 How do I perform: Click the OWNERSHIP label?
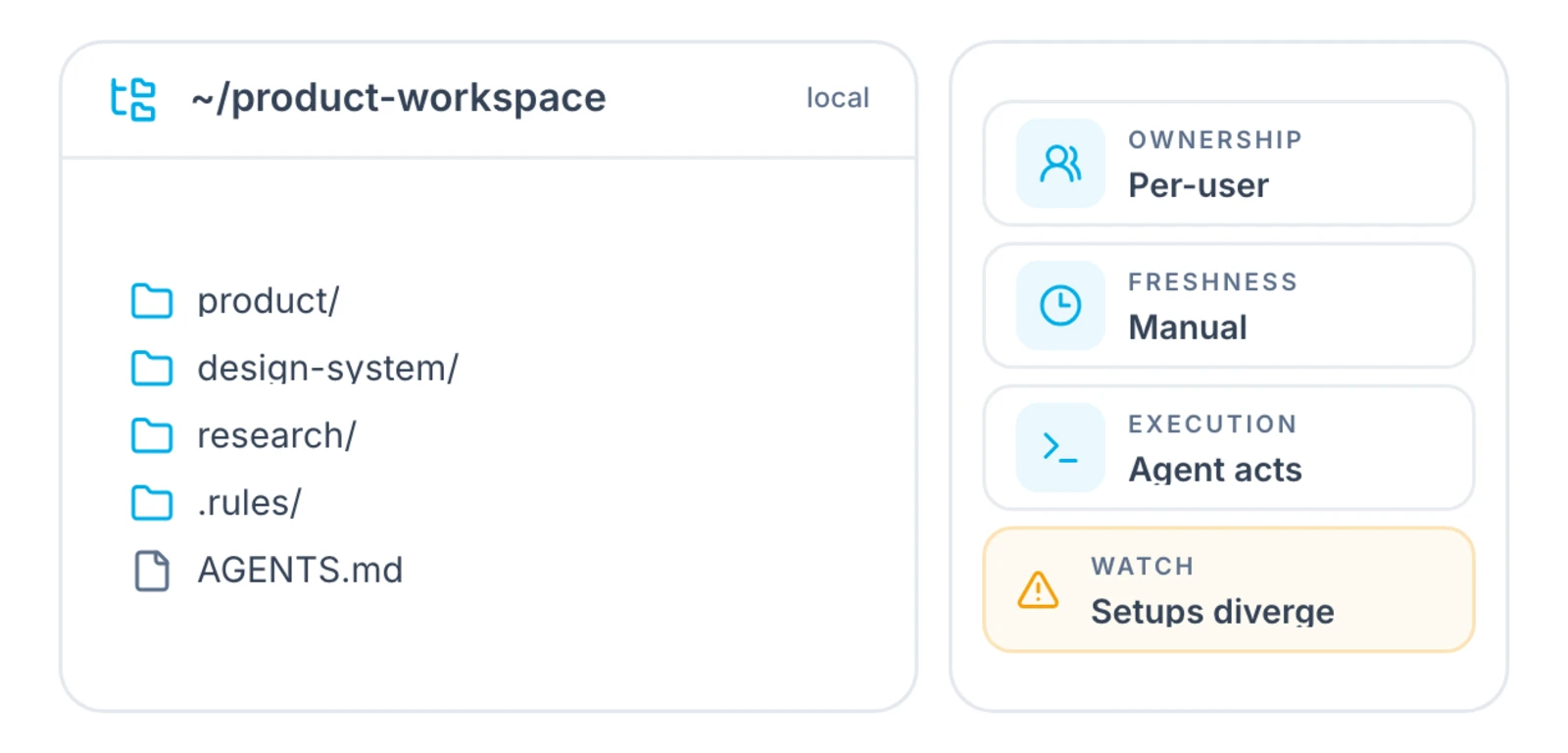[1215, 140]
